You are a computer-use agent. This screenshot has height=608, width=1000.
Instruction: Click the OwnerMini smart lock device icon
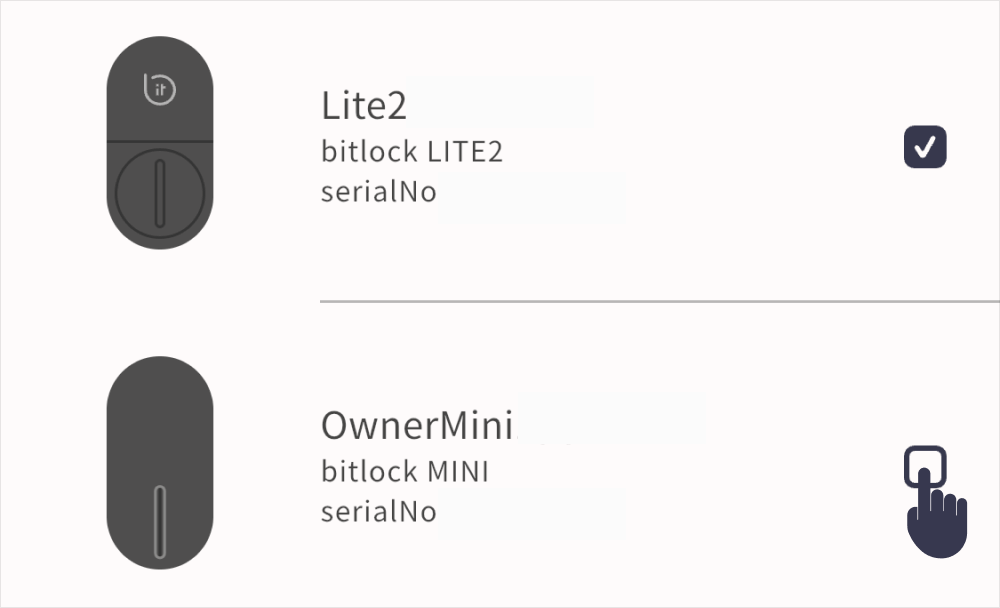pos(160,460)
